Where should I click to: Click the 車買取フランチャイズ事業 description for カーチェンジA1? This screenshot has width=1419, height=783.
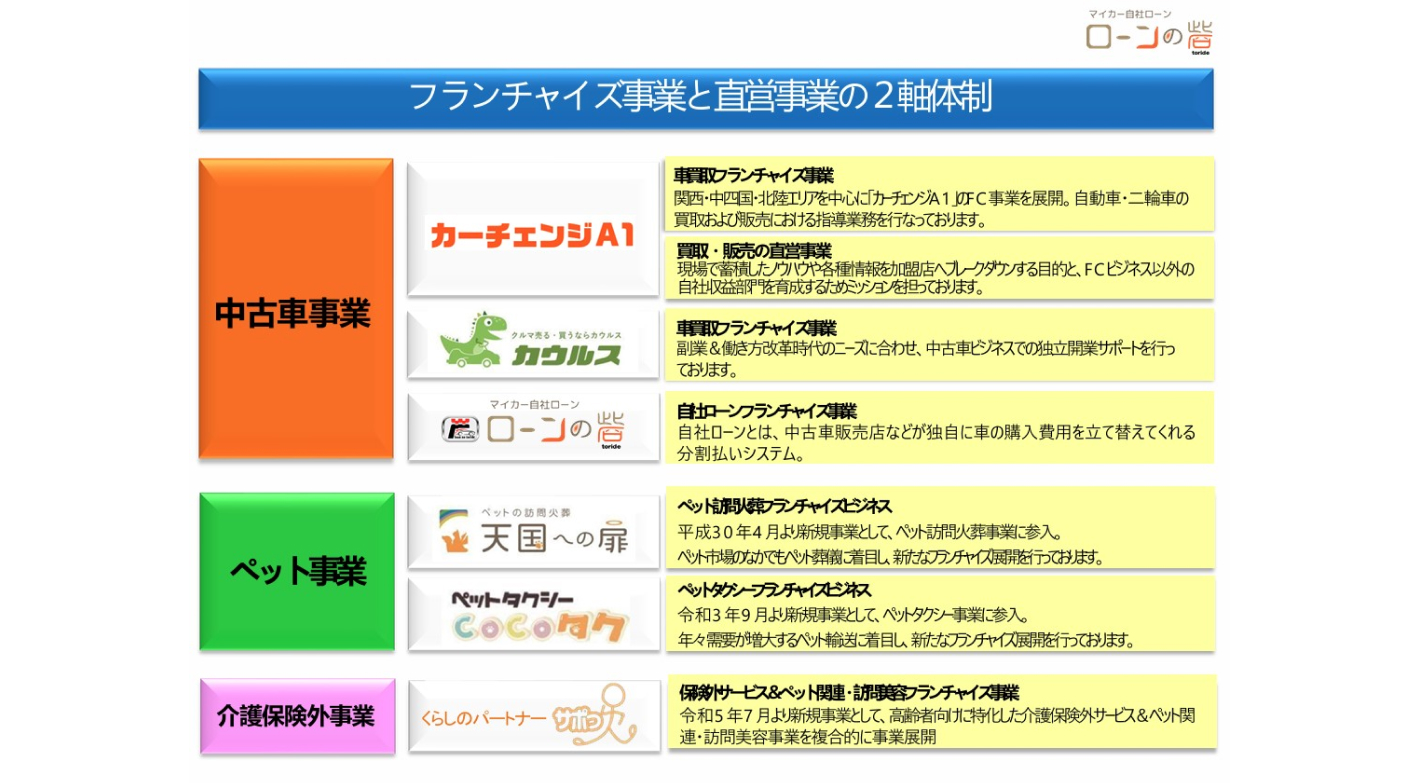click(x=938, y=195)
